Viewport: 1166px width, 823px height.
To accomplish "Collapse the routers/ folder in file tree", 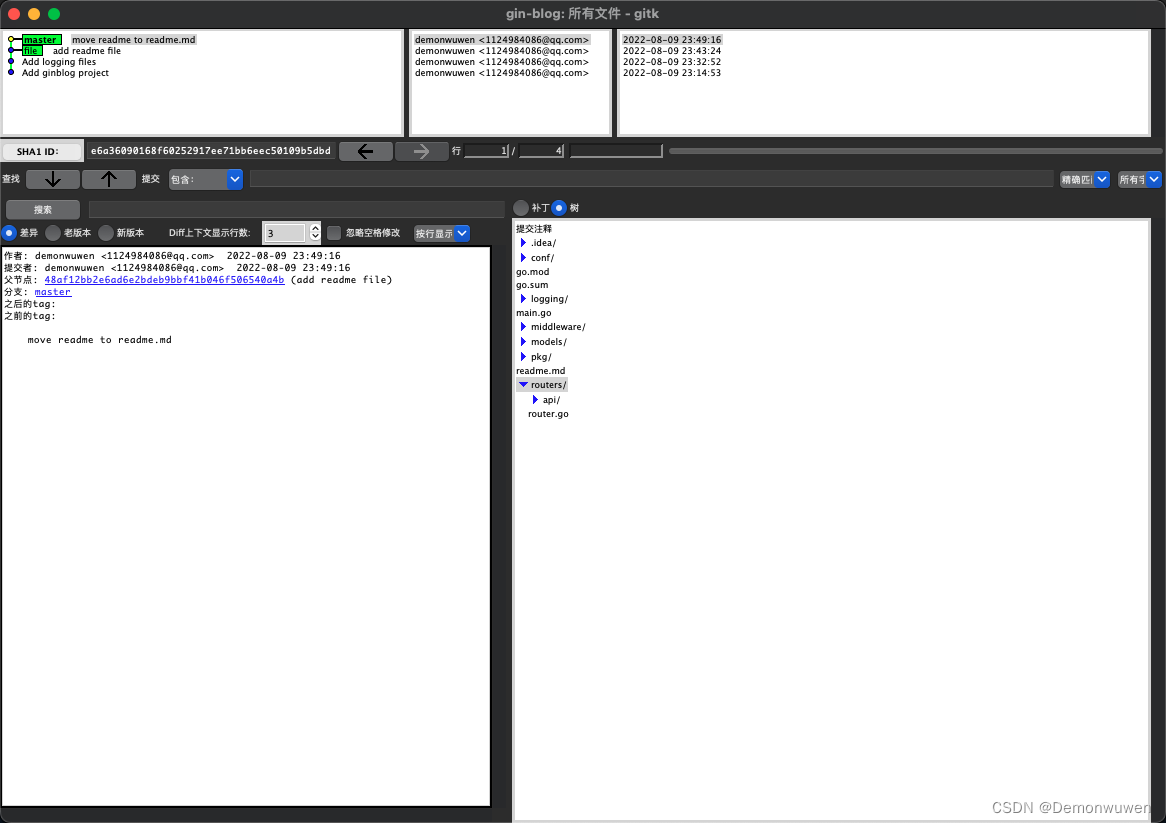I will pos(523,384).
